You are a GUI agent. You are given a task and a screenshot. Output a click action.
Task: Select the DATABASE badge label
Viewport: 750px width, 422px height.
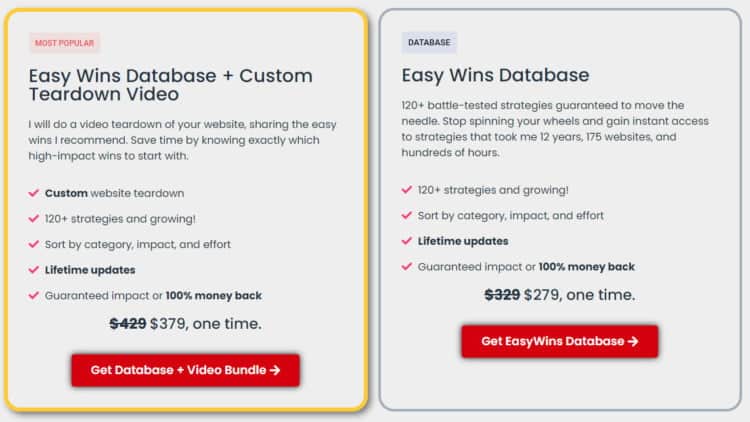[429, 43]
